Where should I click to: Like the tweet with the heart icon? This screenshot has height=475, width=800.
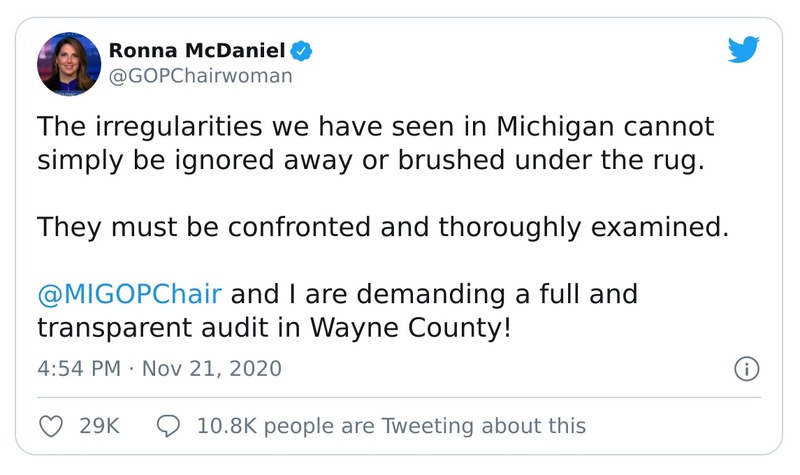tap(50, 426)
